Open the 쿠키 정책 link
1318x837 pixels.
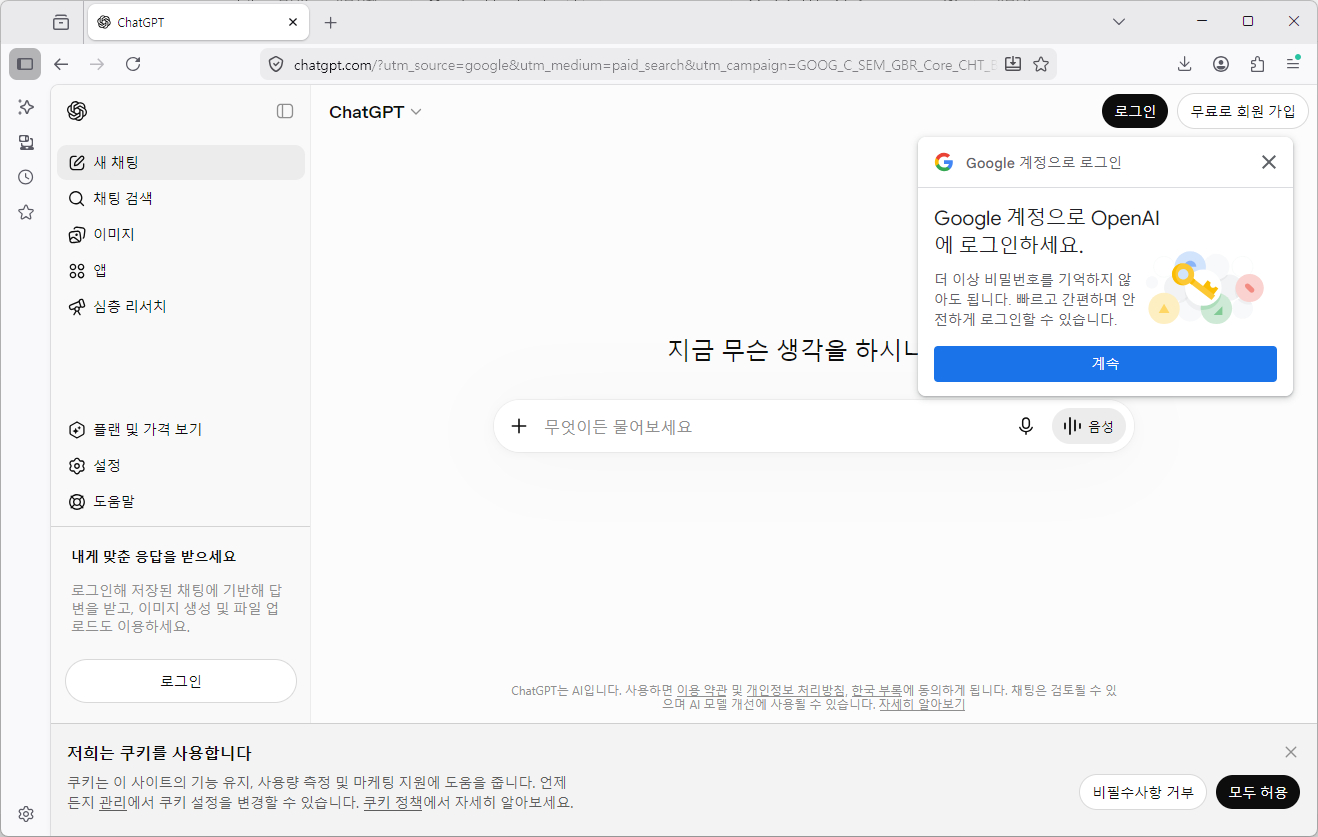coord(392,802)
